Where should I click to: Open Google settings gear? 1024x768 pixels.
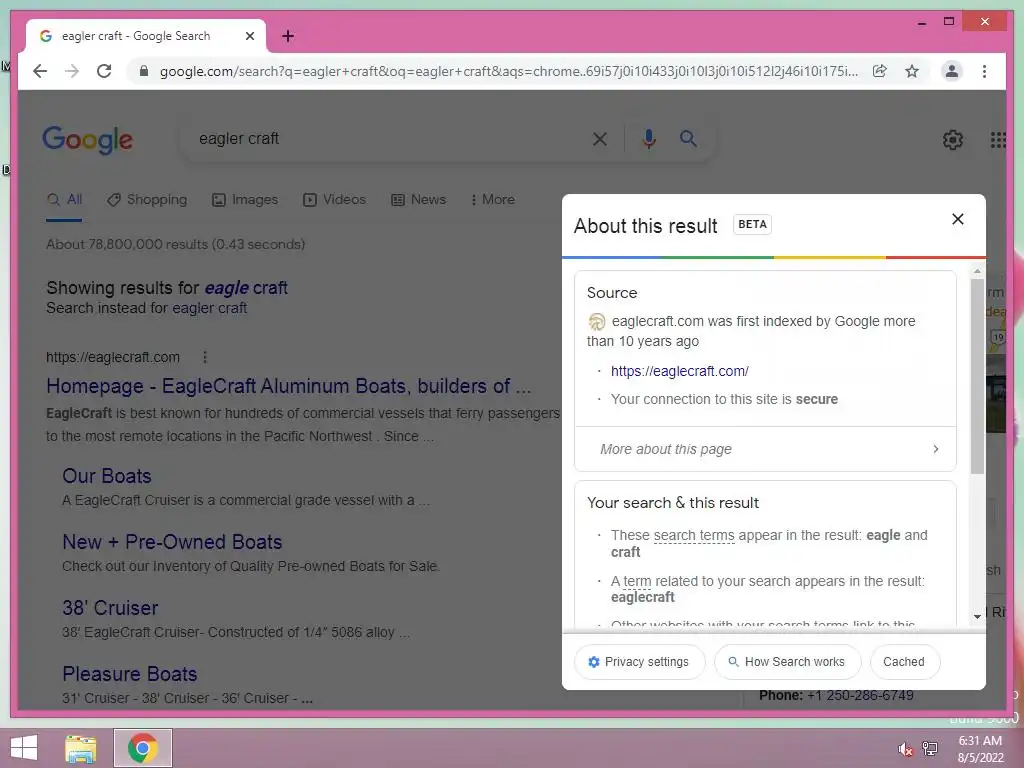(953, 139)
